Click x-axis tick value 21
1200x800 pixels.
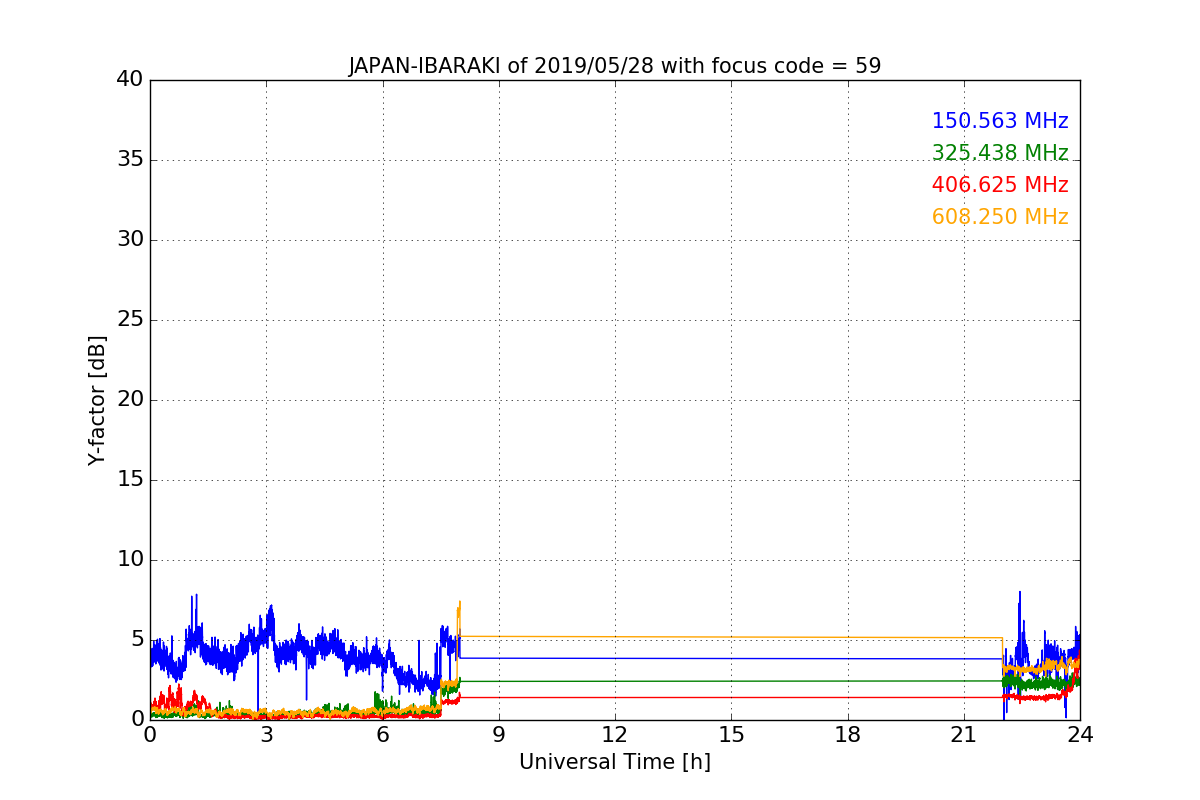click(964, 735)
